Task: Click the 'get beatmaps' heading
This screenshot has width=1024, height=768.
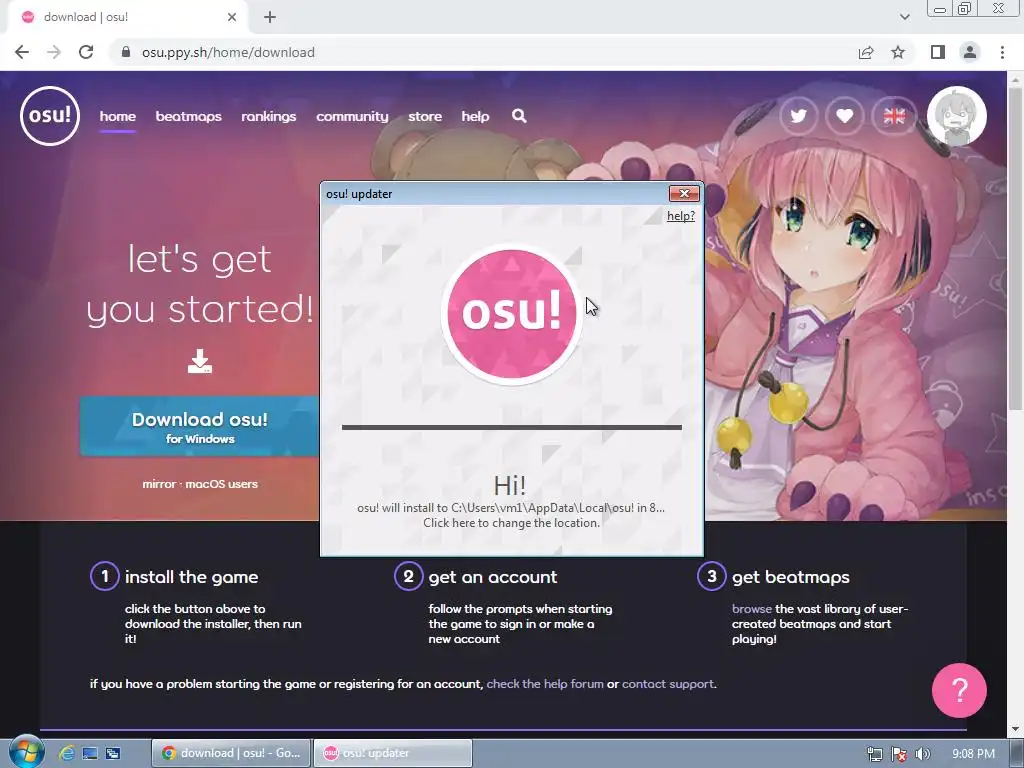Action: [791, 577]
